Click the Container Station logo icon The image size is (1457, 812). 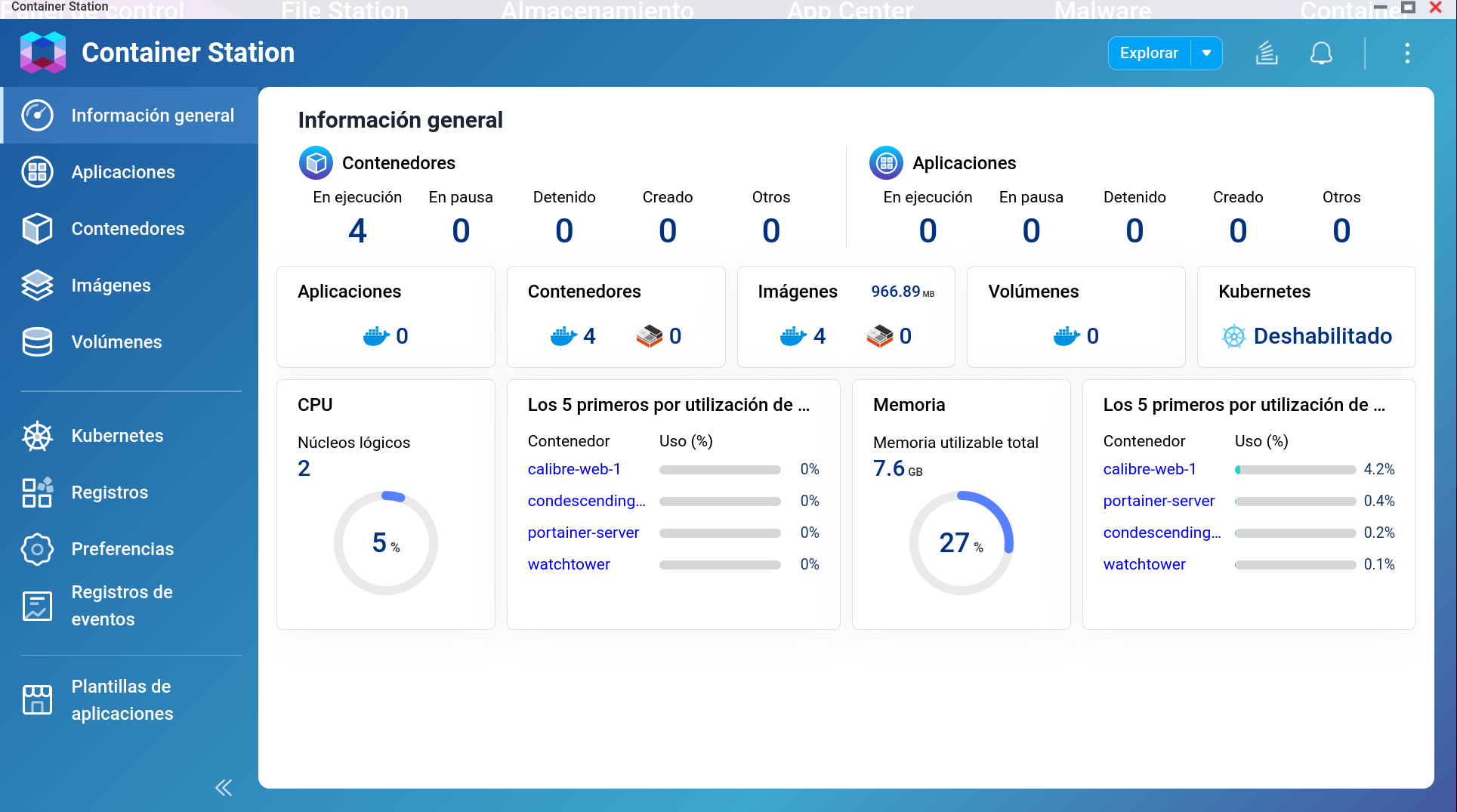click(x=43, y=53)
